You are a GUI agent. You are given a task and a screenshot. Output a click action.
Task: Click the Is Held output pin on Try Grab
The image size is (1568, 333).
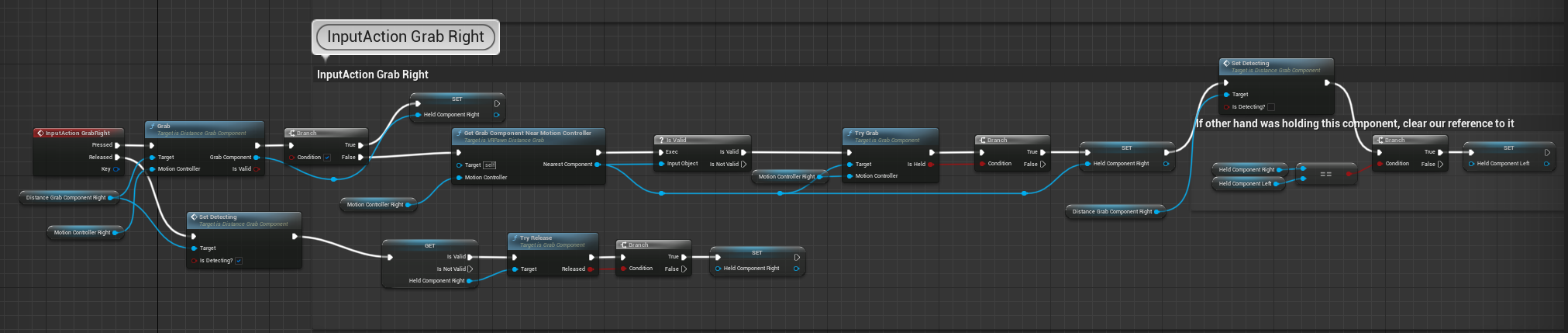coord(931,164)
